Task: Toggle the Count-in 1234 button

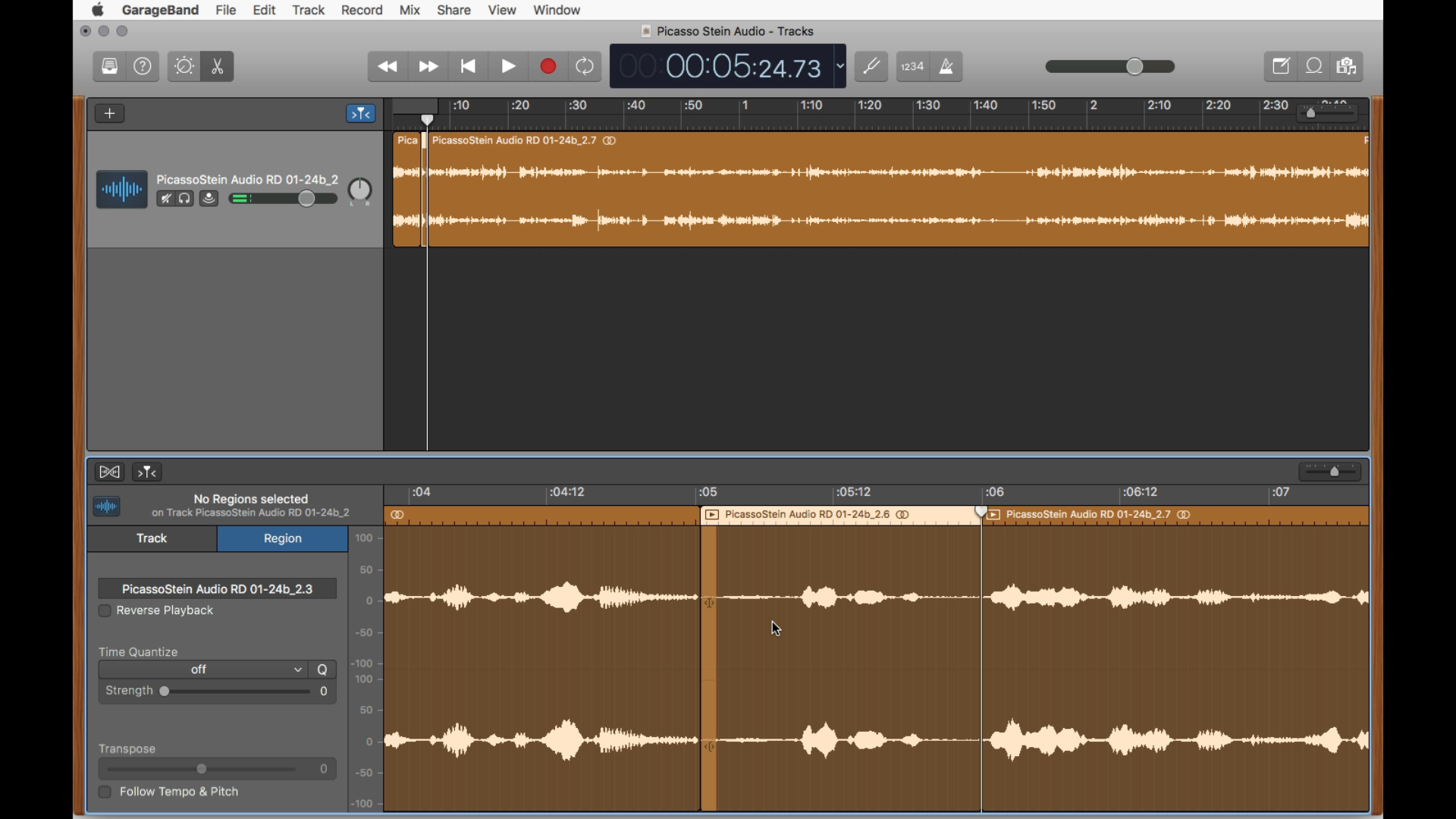Action: click(912, 67)
